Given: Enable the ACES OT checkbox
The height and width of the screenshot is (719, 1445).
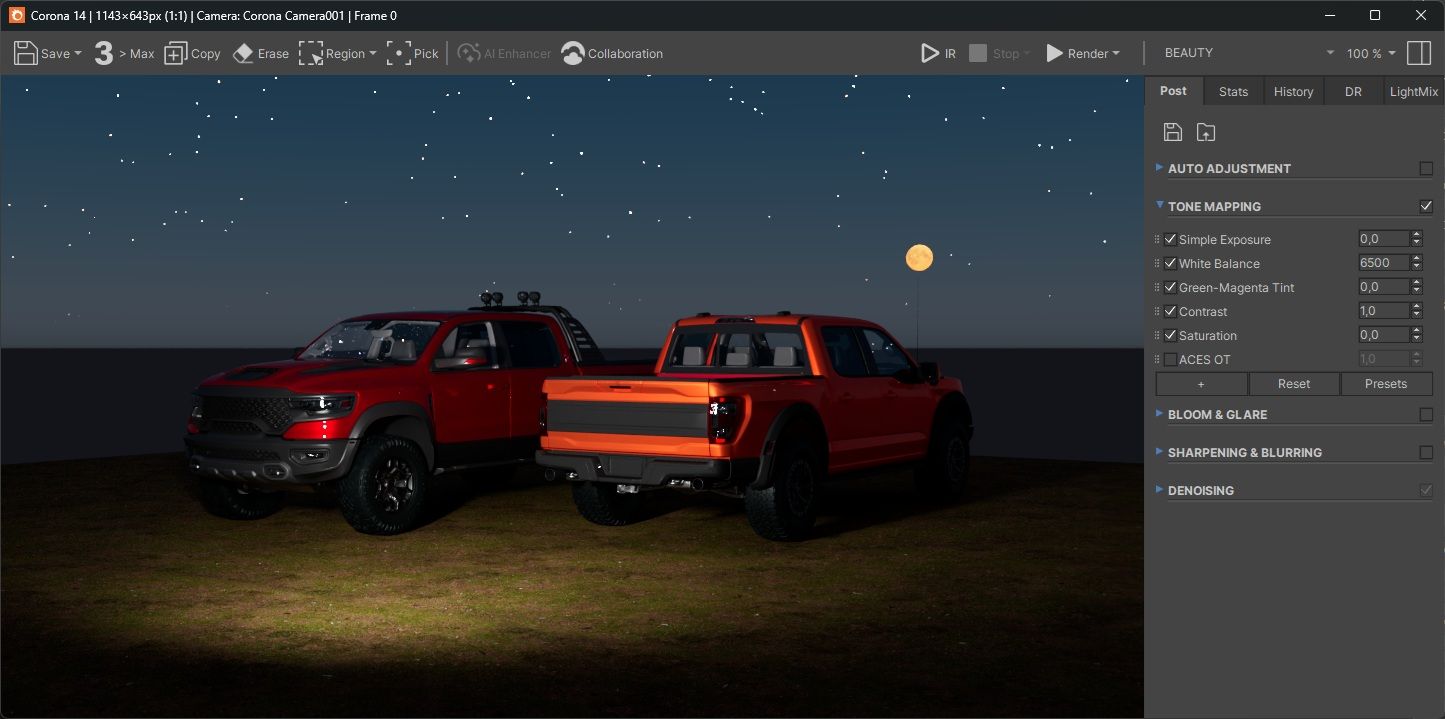Looking at the screenshot, I should click(x=1170, y=360).
